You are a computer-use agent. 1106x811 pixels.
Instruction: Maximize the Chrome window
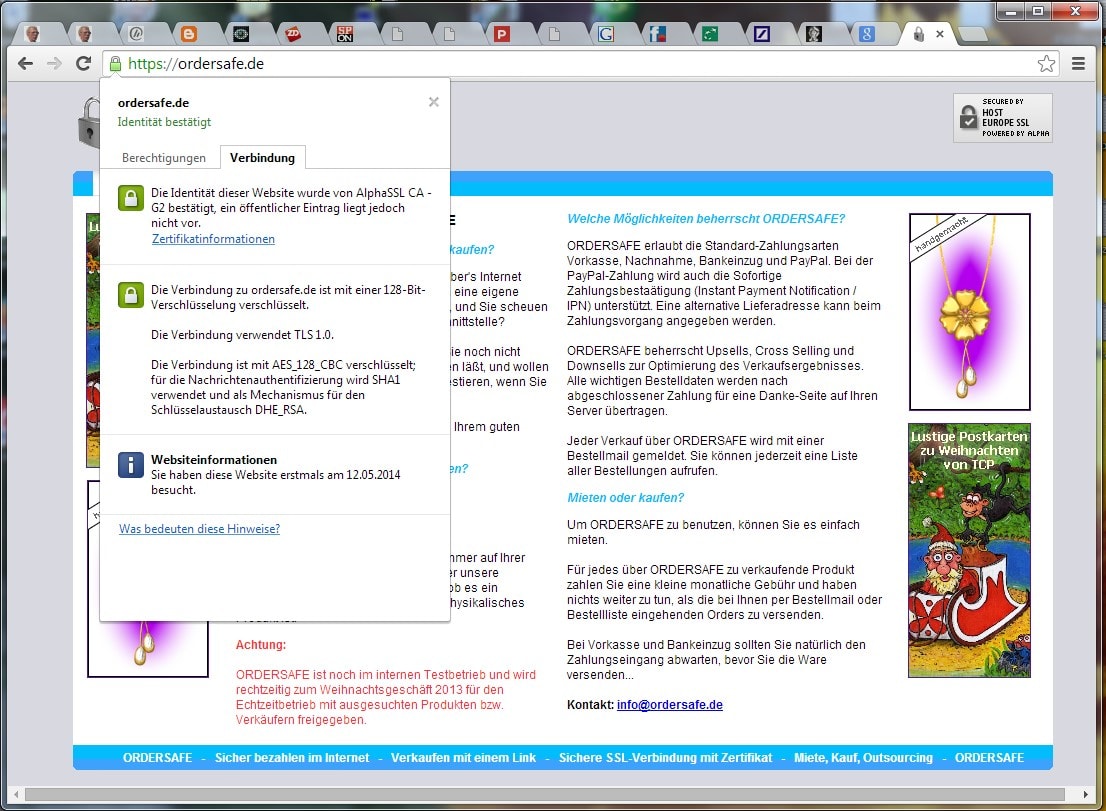(x=1039, y=11)
